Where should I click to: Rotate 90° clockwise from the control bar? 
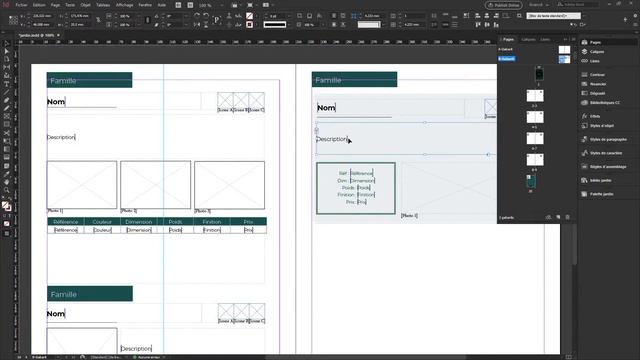tap(197, 16)
